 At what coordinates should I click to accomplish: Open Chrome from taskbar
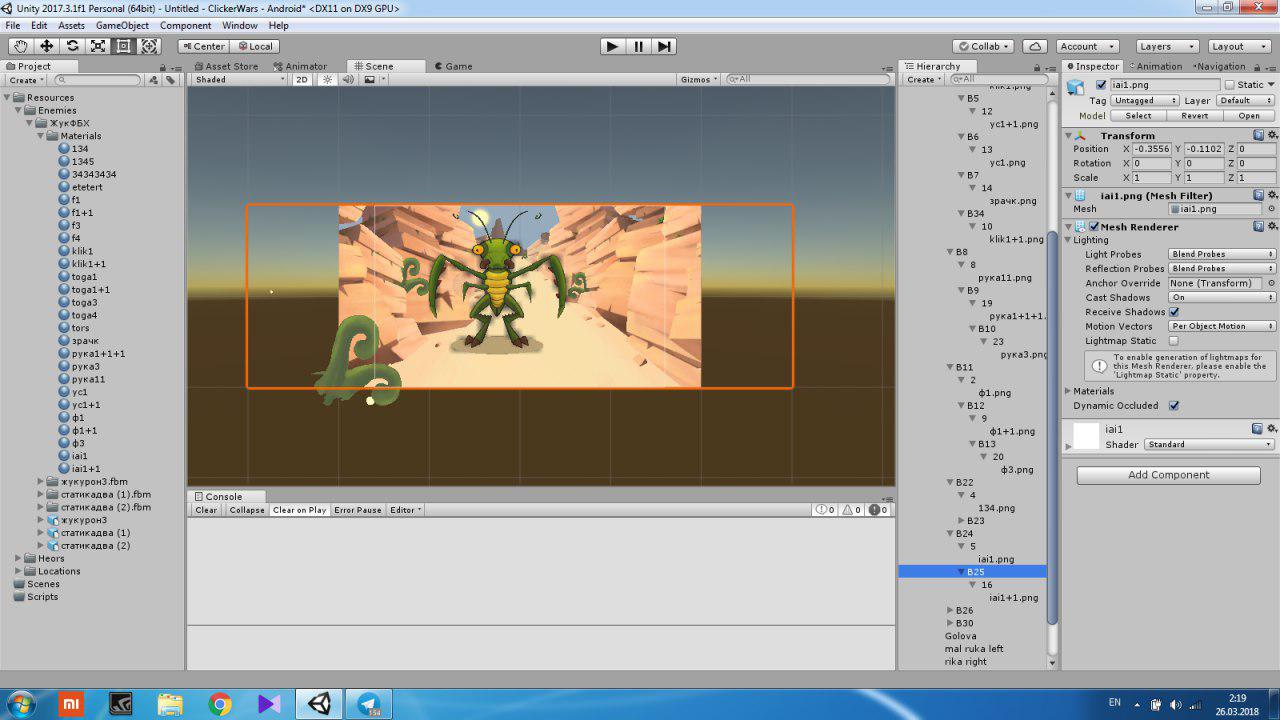coord(220,704)
